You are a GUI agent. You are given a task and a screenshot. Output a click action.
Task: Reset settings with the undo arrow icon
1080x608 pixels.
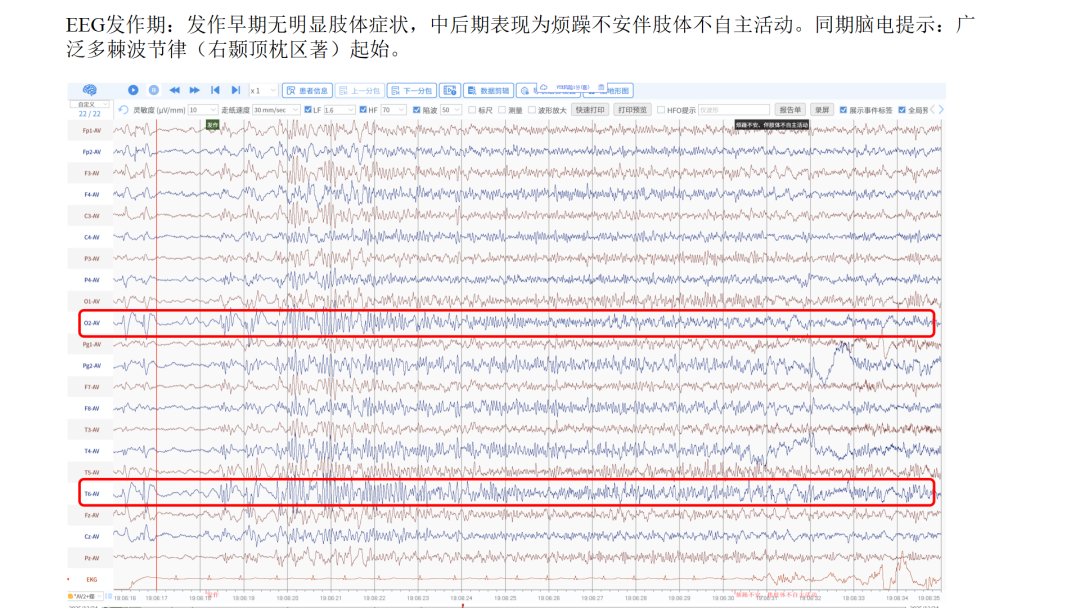123,110
